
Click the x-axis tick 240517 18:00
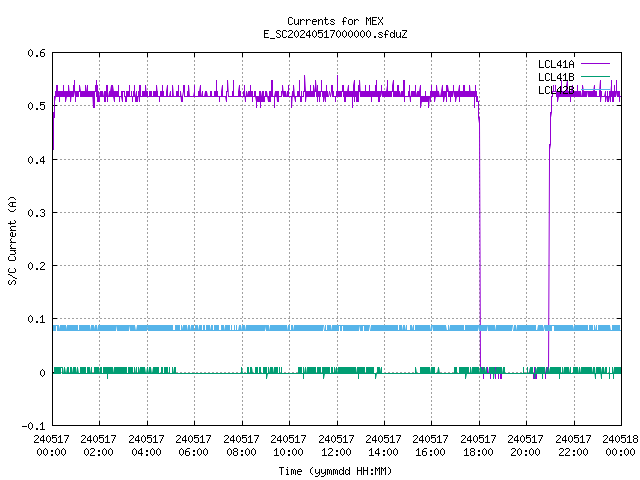[478, 445]
